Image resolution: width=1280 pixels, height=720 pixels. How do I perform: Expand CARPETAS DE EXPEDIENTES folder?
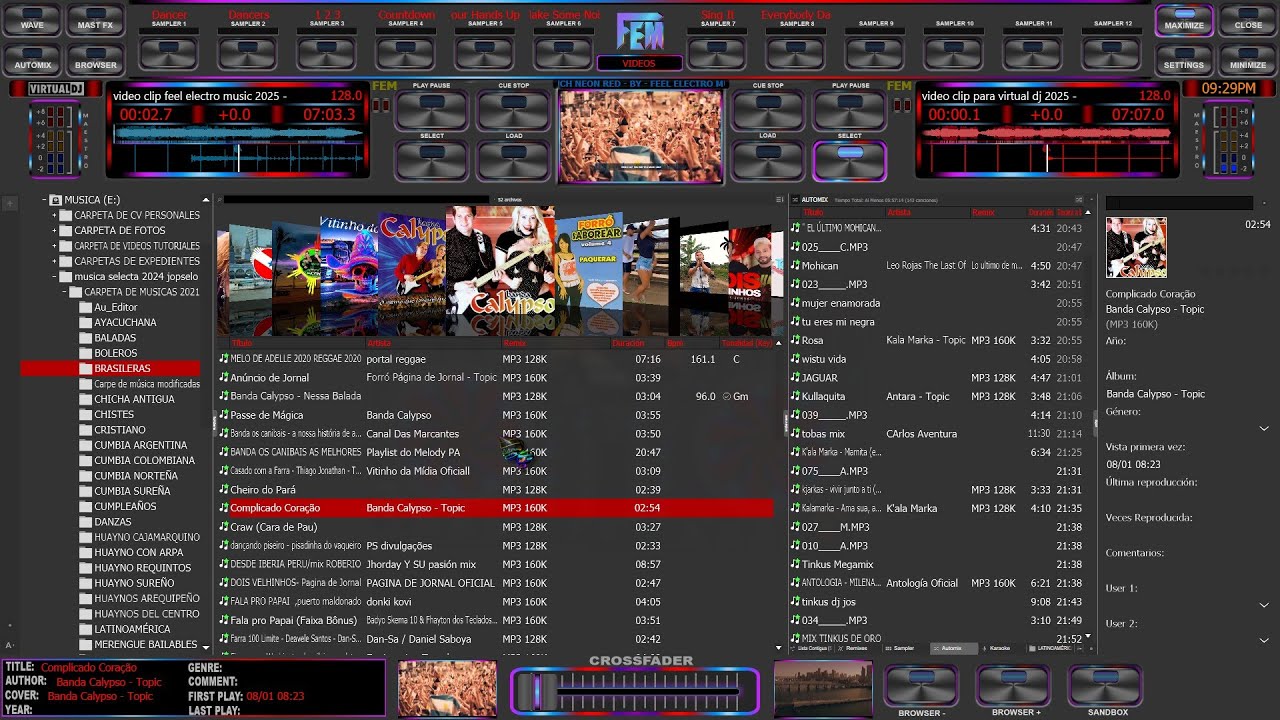tap(55, 261)
